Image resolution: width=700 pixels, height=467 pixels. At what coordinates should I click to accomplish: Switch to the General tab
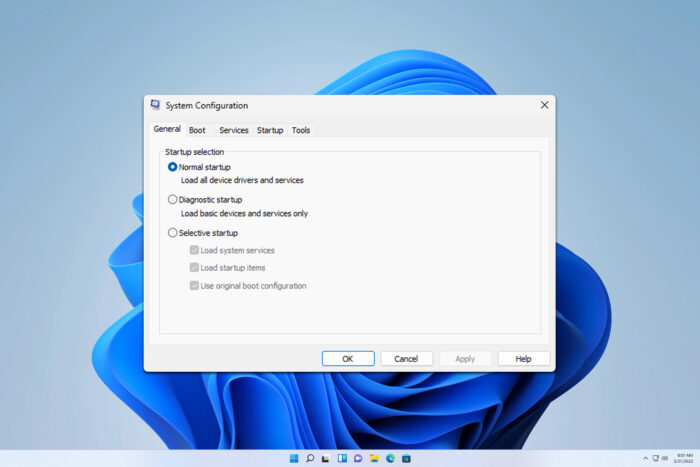(167, 129)
